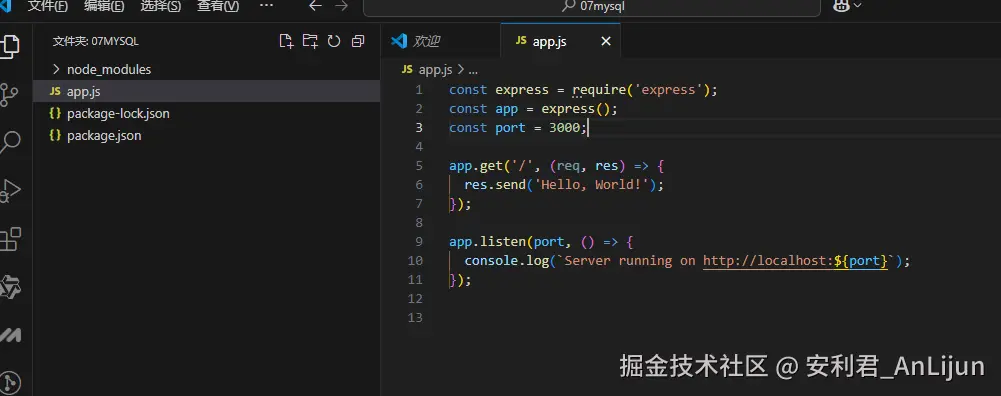Open the Source Control view
The width and height of the screenshot is (1001, 396).
(10, 95)
